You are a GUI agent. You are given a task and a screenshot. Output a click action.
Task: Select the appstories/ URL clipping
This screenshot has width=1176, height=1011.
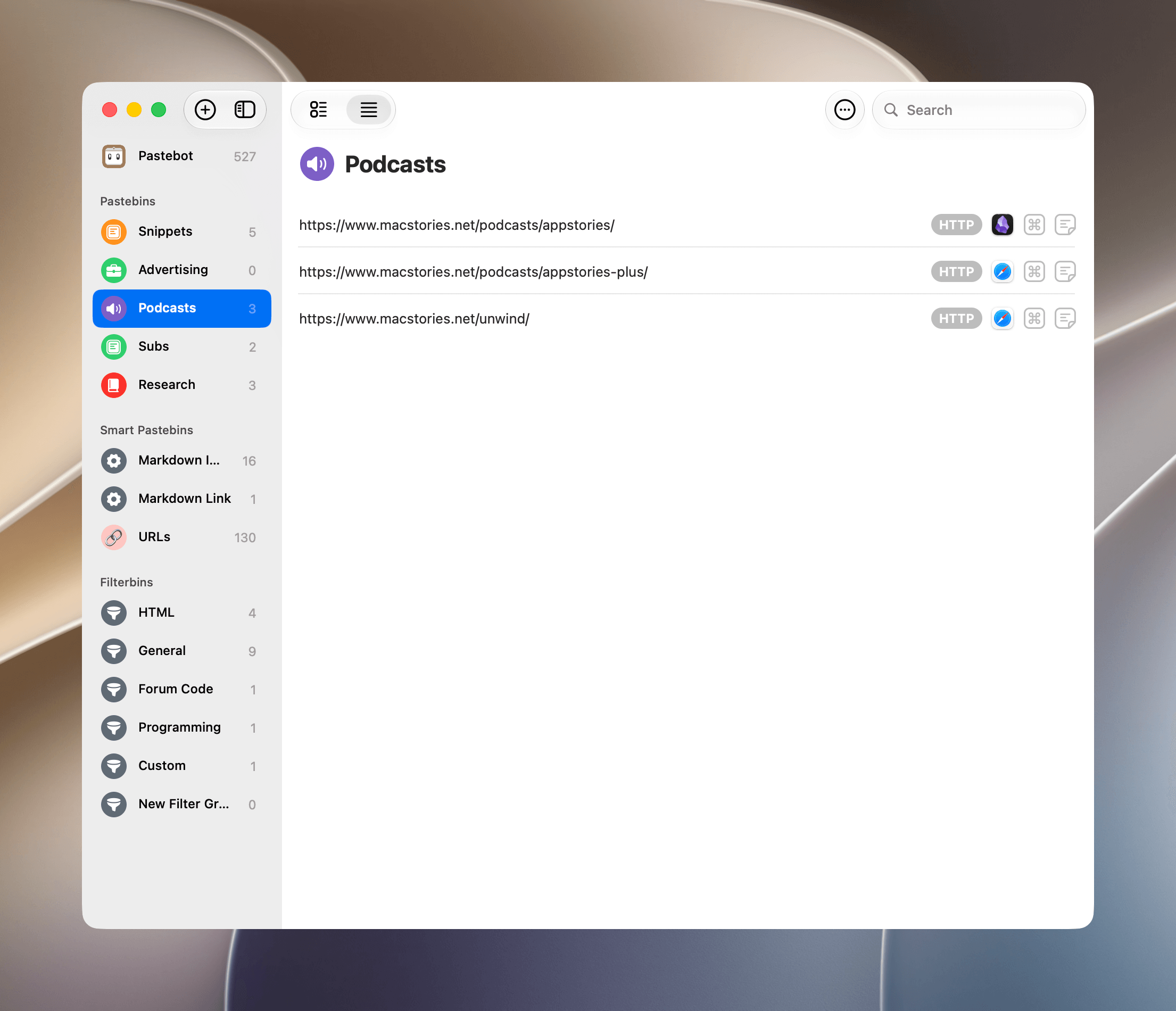pos(687,225)
